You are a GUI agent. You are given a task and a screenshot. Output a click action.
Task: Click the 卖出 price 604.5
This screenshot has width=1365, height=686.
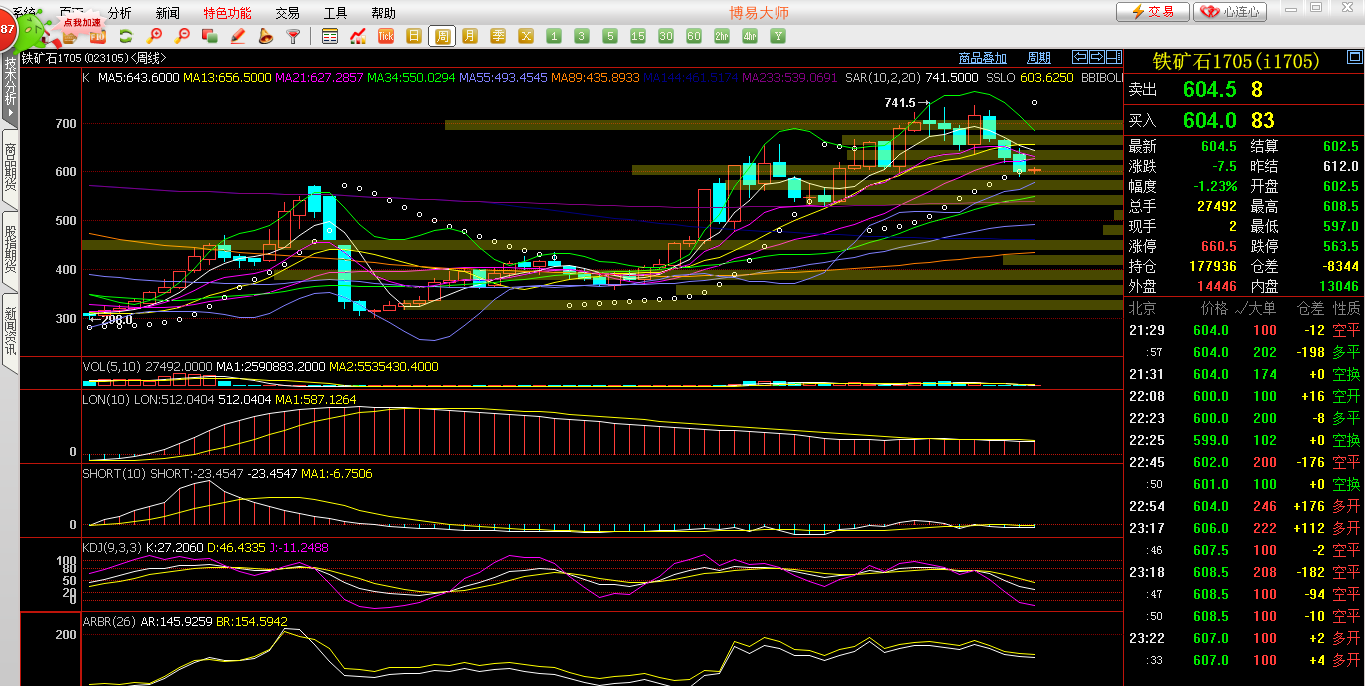[x=1209, y=89]
